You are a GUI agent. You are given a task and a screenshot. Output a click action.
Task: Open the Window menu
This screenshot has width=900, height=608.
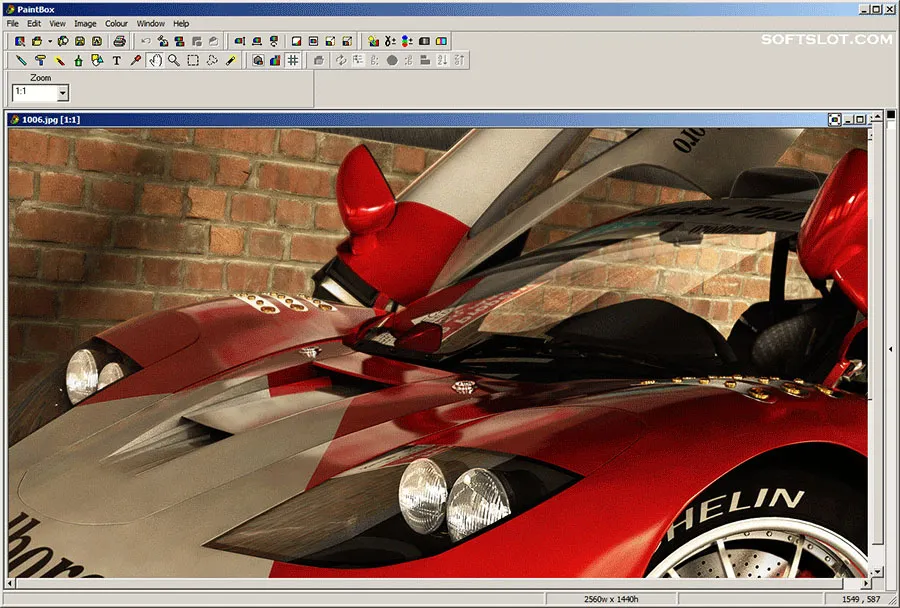[150, 24]
